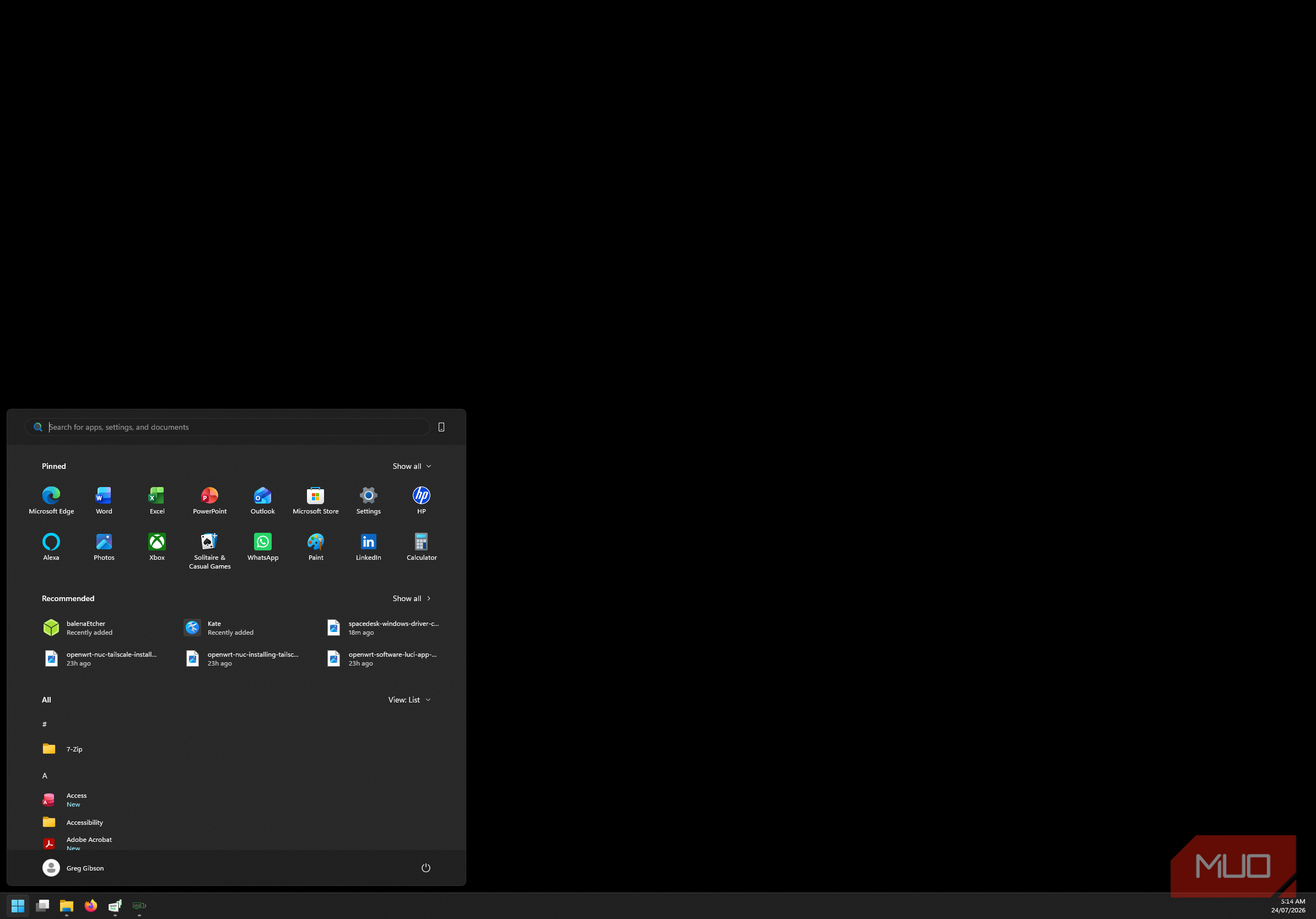Screen dimensions: 1316x919
Task: Open File Explorer from the taskbar
Action: 67,905
